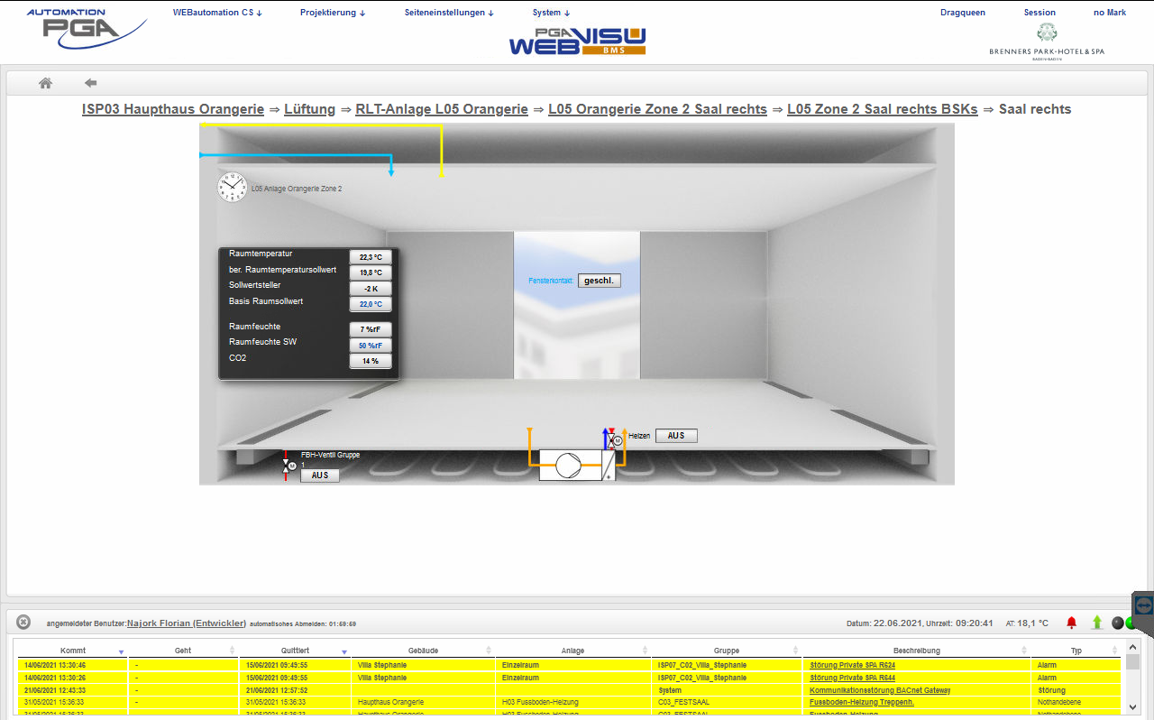1154x720 pixels.
Task: Click the Sollwertsteller value -2 K
Action: click(x=371, y=289)
